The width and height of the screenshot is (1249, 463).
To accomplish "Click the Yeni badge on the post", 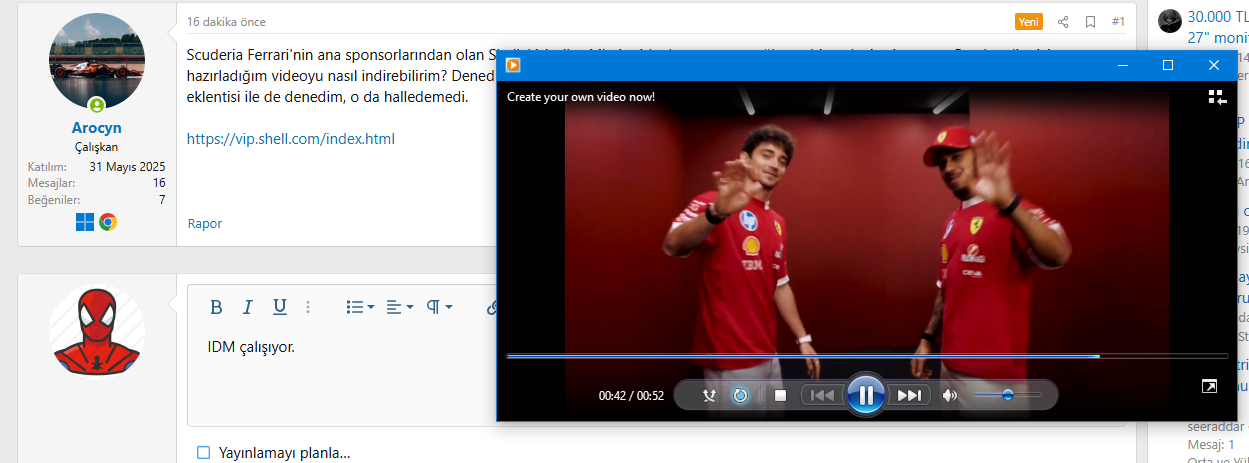I will coord(1029,22).
